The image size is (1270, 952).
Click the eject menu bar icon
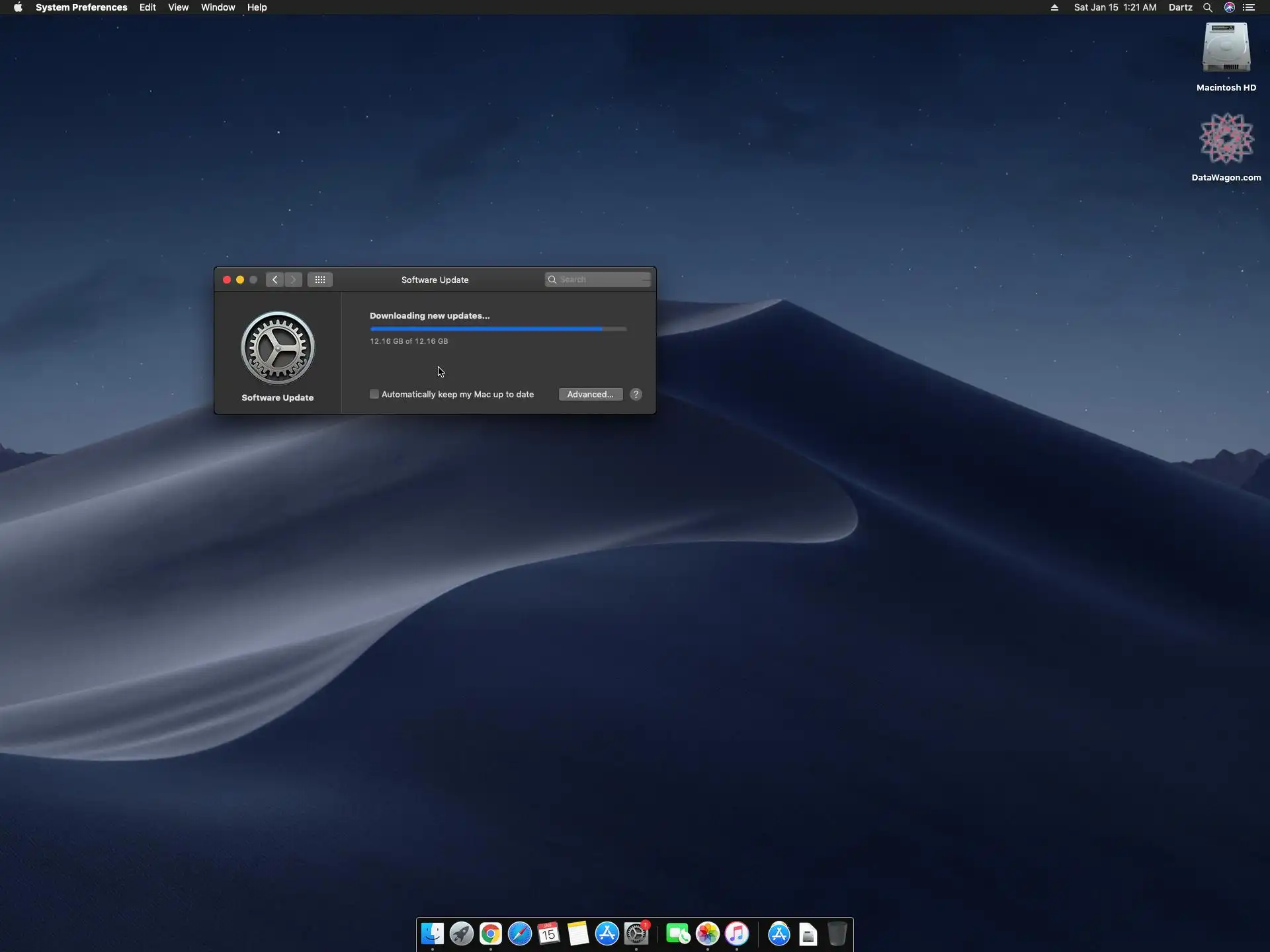1054,7
